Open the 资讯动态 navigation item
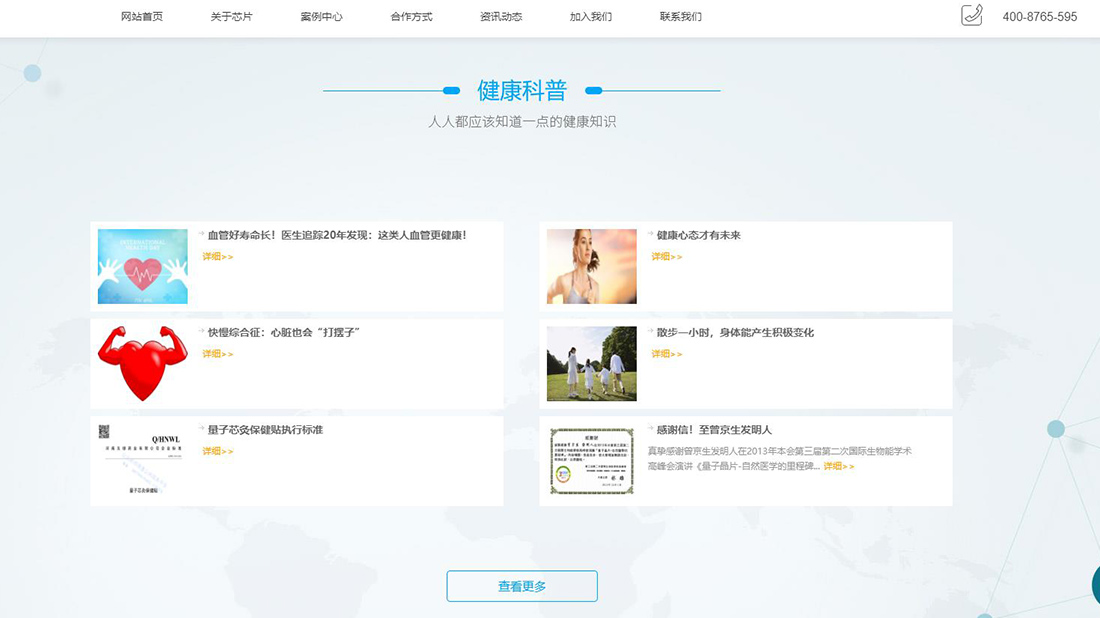 pyautogui.click(x=499, y=16)
